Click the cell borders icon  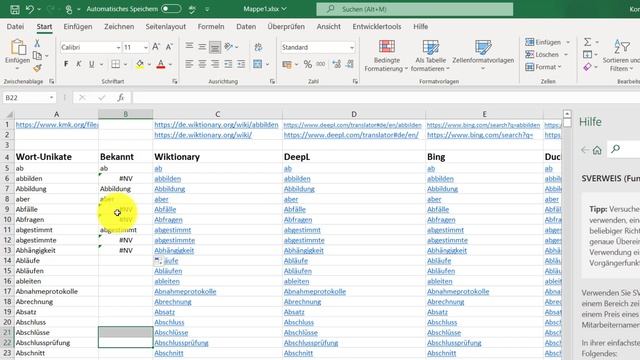116,64
